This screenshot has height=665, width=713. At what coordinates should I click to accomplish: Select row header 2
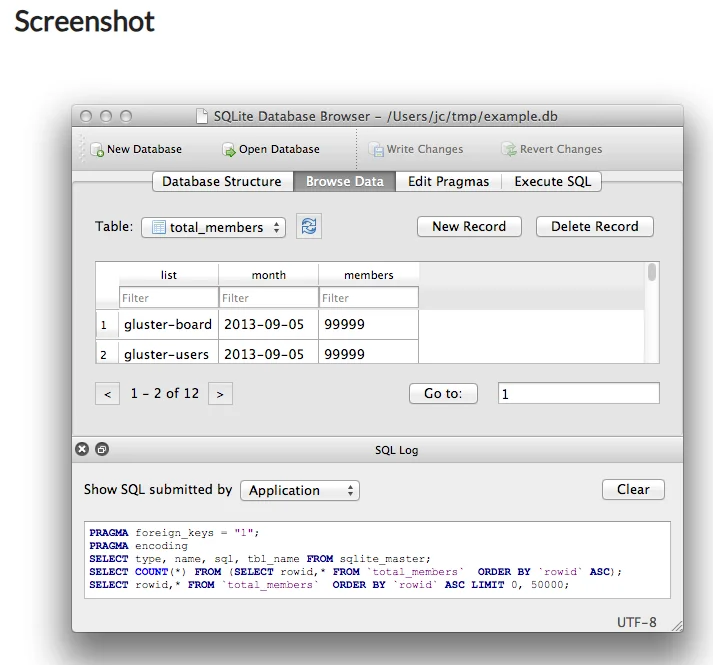(107, 352)
